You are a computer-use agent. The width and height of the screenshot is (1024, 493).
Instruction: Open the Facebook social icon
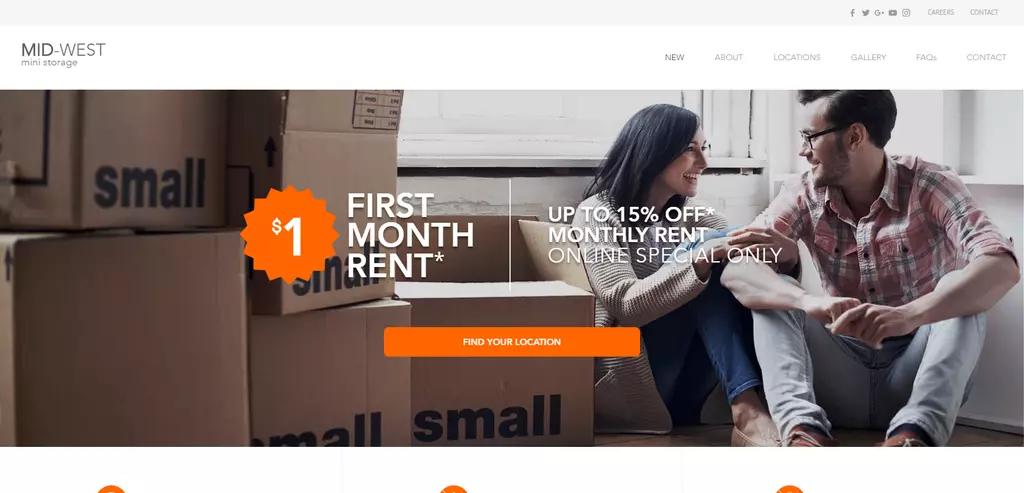pos(852,13)
